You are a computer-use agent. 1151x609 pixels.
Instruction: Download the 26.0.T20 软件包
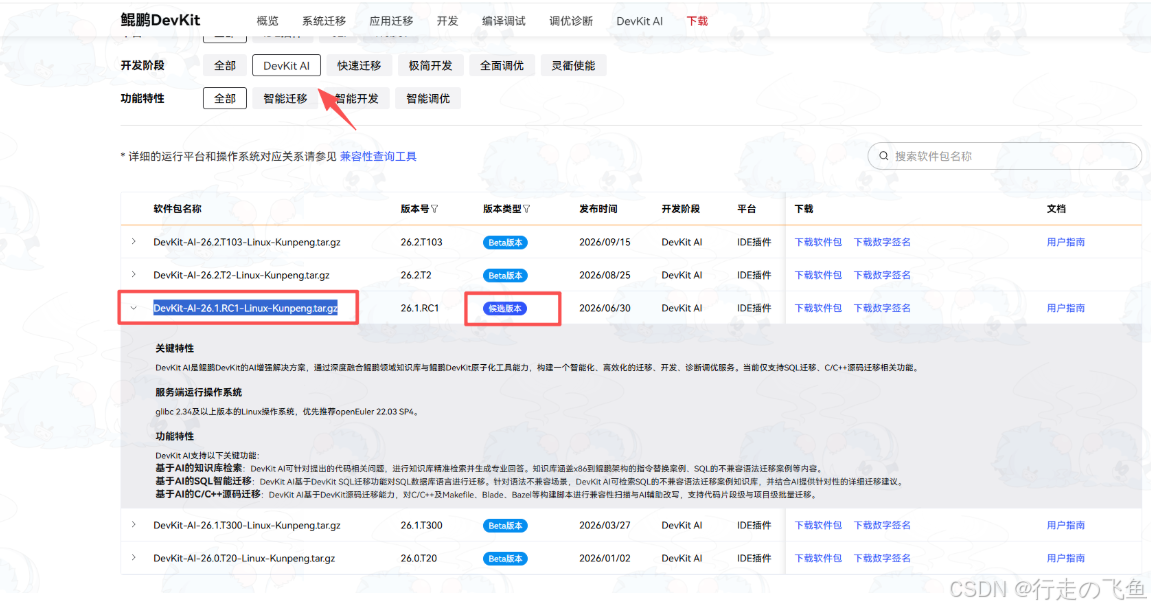point(818,558)
